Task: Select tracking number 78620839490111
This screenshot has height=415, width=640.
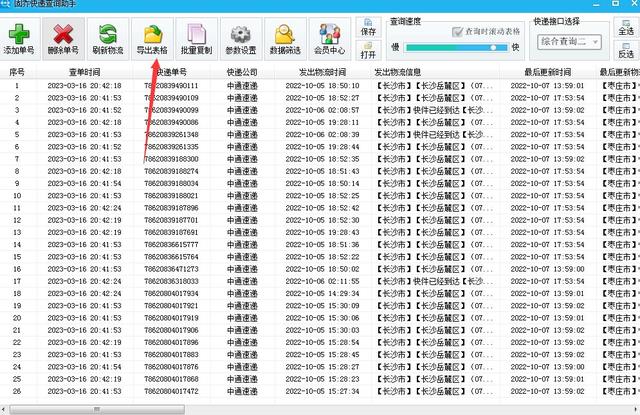Action: click(x=171, y=86)
